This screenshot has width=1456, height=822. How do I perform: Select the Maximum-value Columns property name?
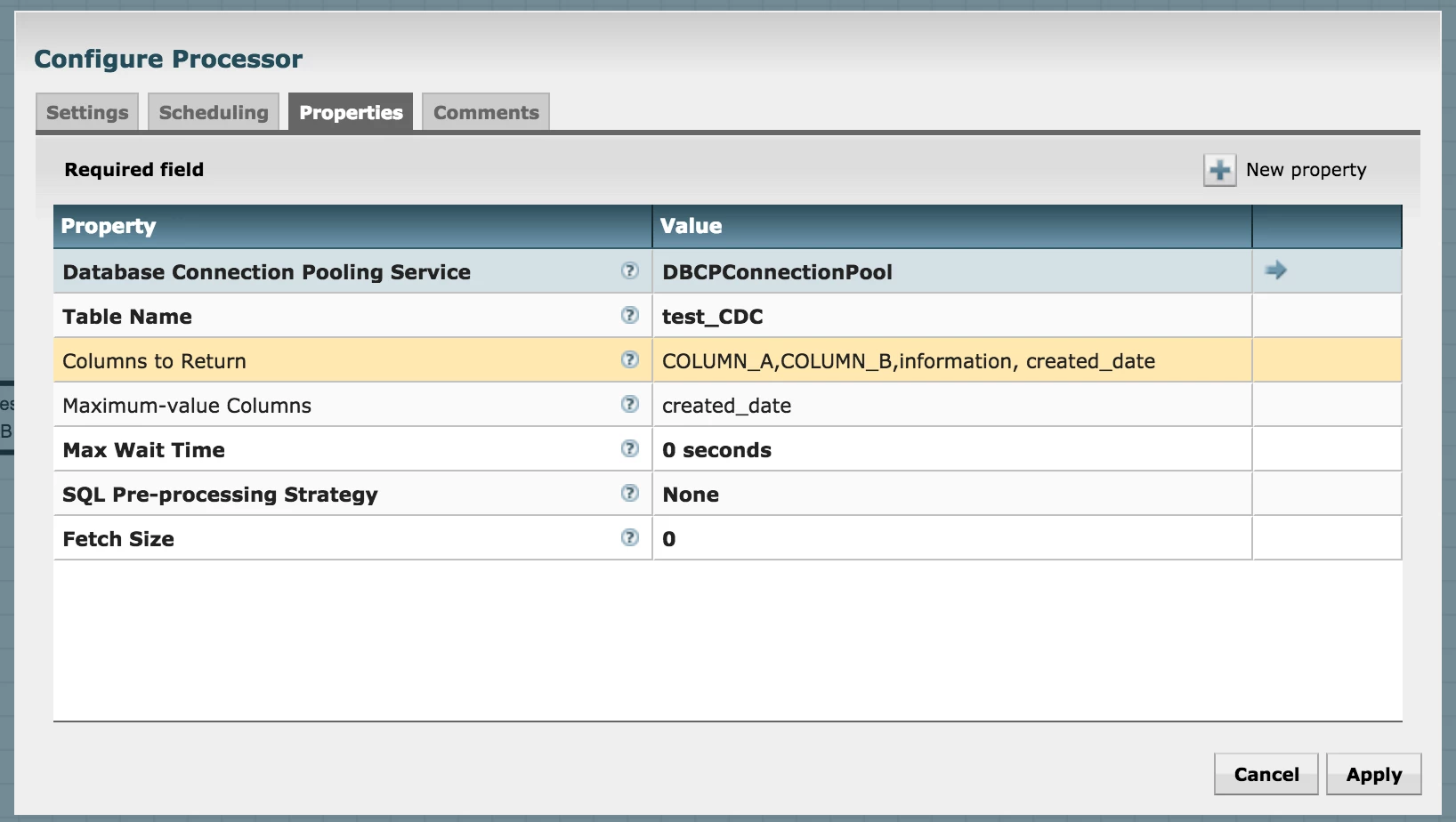(x=187, y=406)
